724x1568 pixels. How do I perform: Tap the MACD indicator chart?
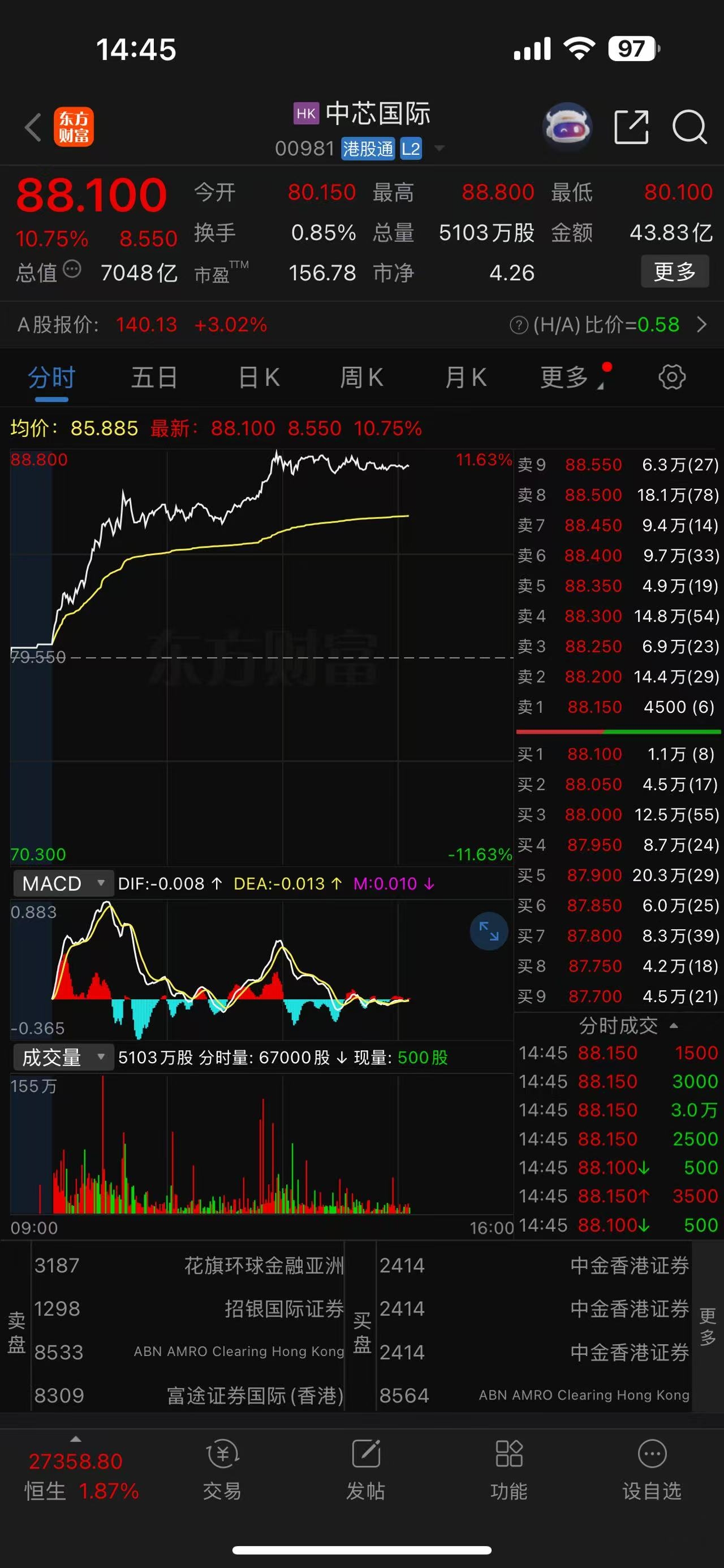click(x=261, y=969)
